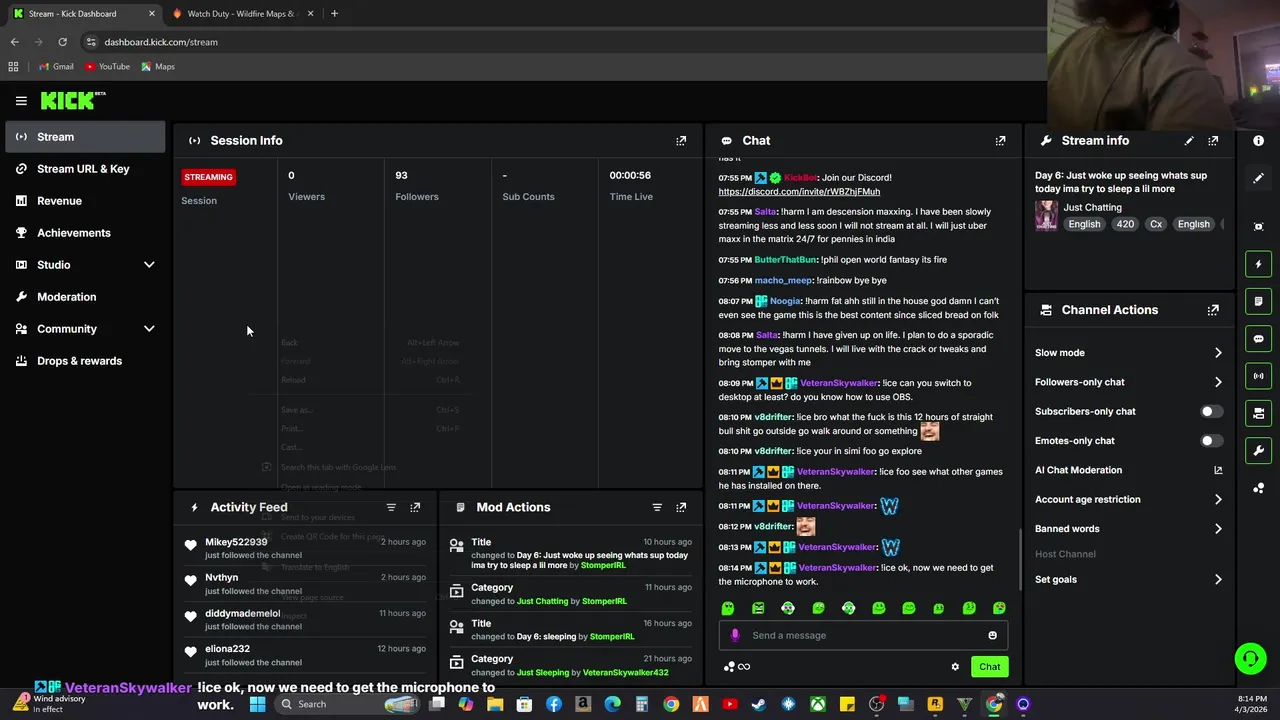Image resolution: width=1280 pixels, height=720 pixels.
Task: Open a new browser tab
Action: [x=334, y=14]
